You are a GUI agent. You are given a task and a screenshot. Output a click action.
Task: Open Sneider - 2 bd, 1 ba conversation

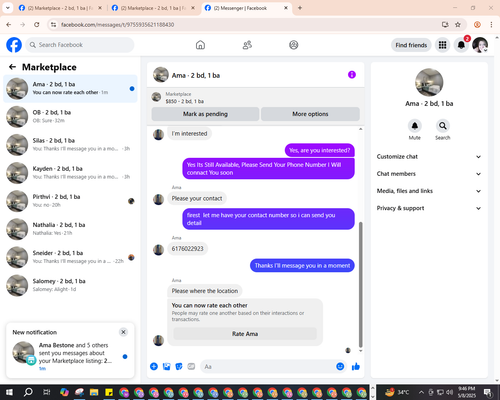click(70, 257)
